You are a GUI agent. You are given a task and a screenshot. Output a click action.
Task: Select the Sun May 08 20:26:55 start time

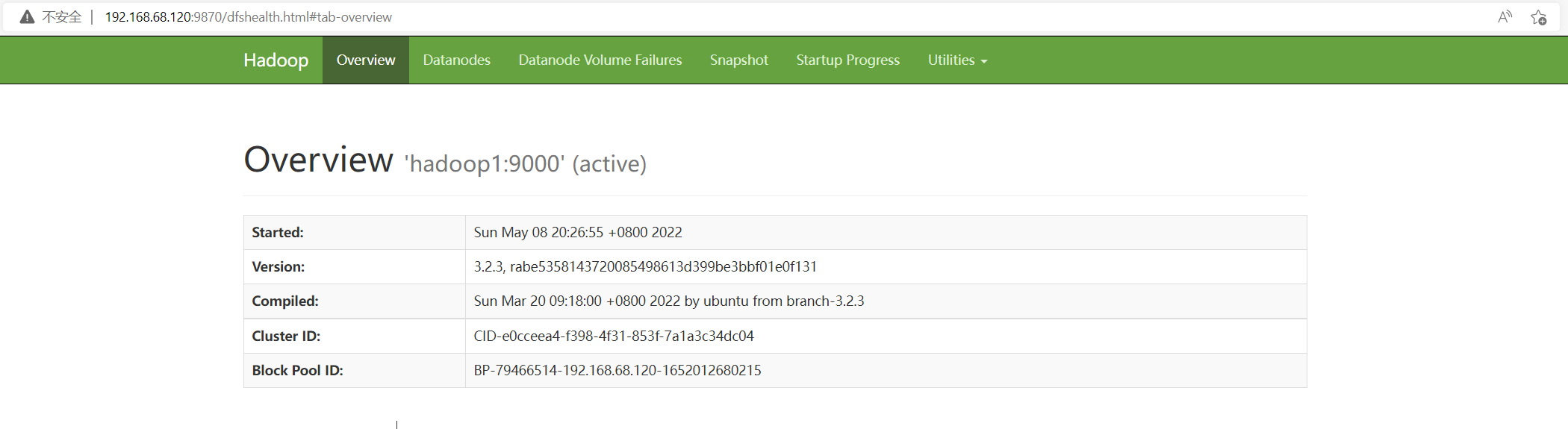tap(578, 232)
